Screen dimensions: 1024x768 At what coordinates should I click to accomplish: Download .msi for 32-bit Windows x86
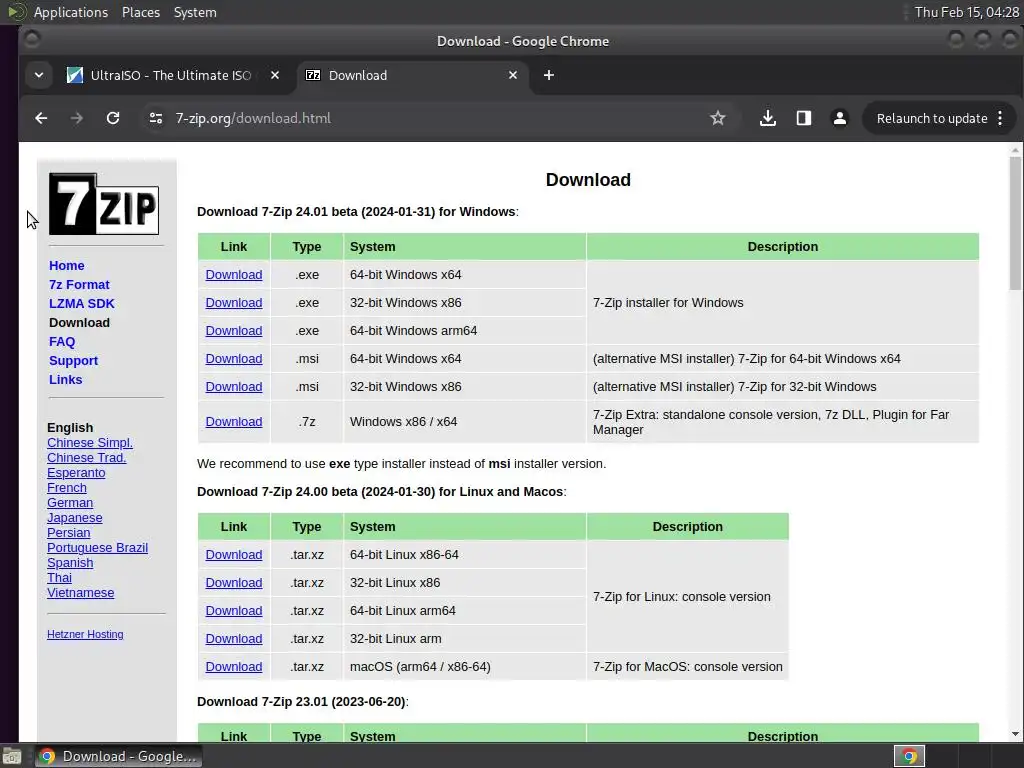234,387
